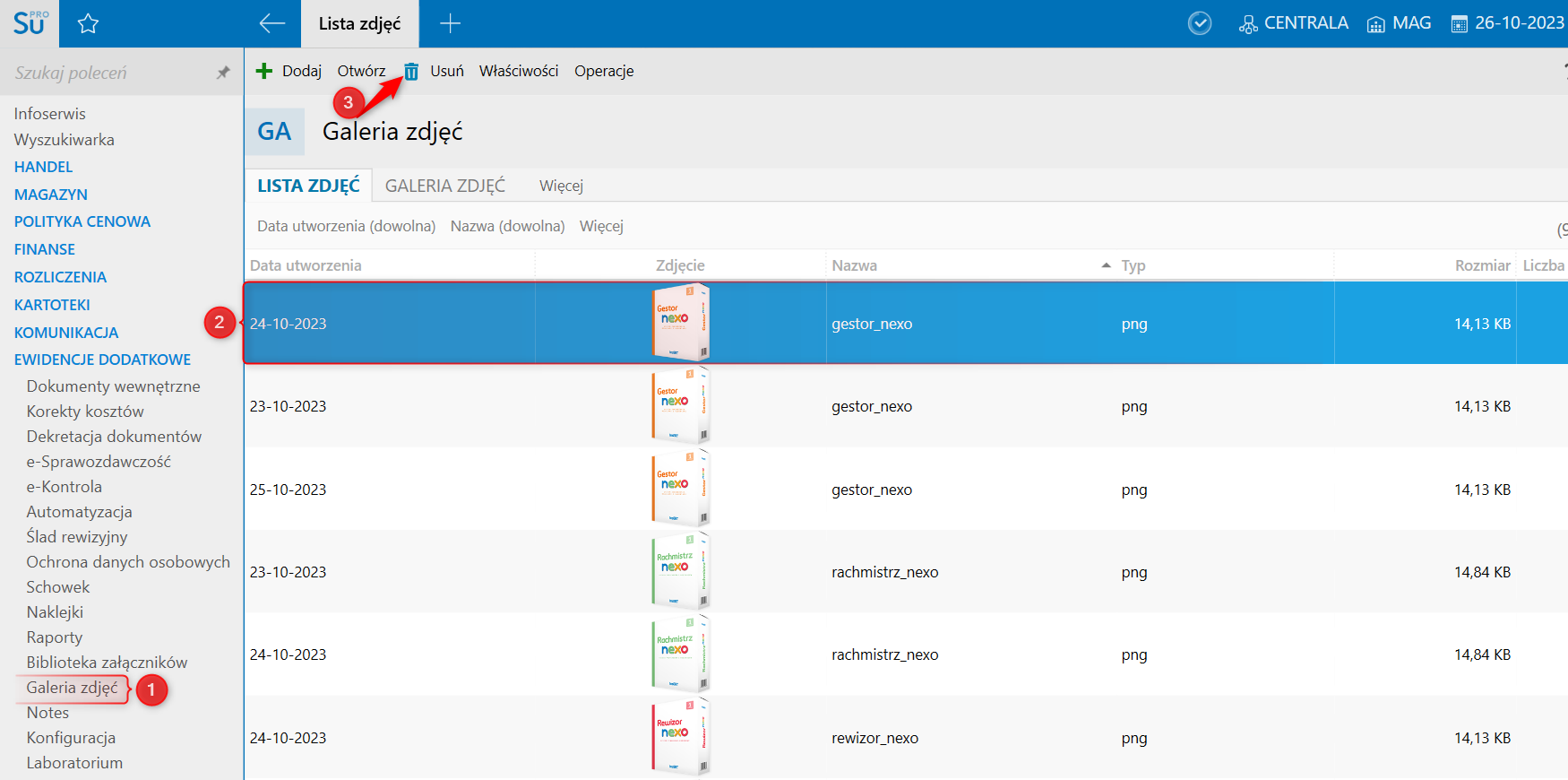Screen dimensions: 1568x780
Task: Click the gestor_nexo thumbnail dated 25-10-2023
Action: pos(680,489)
